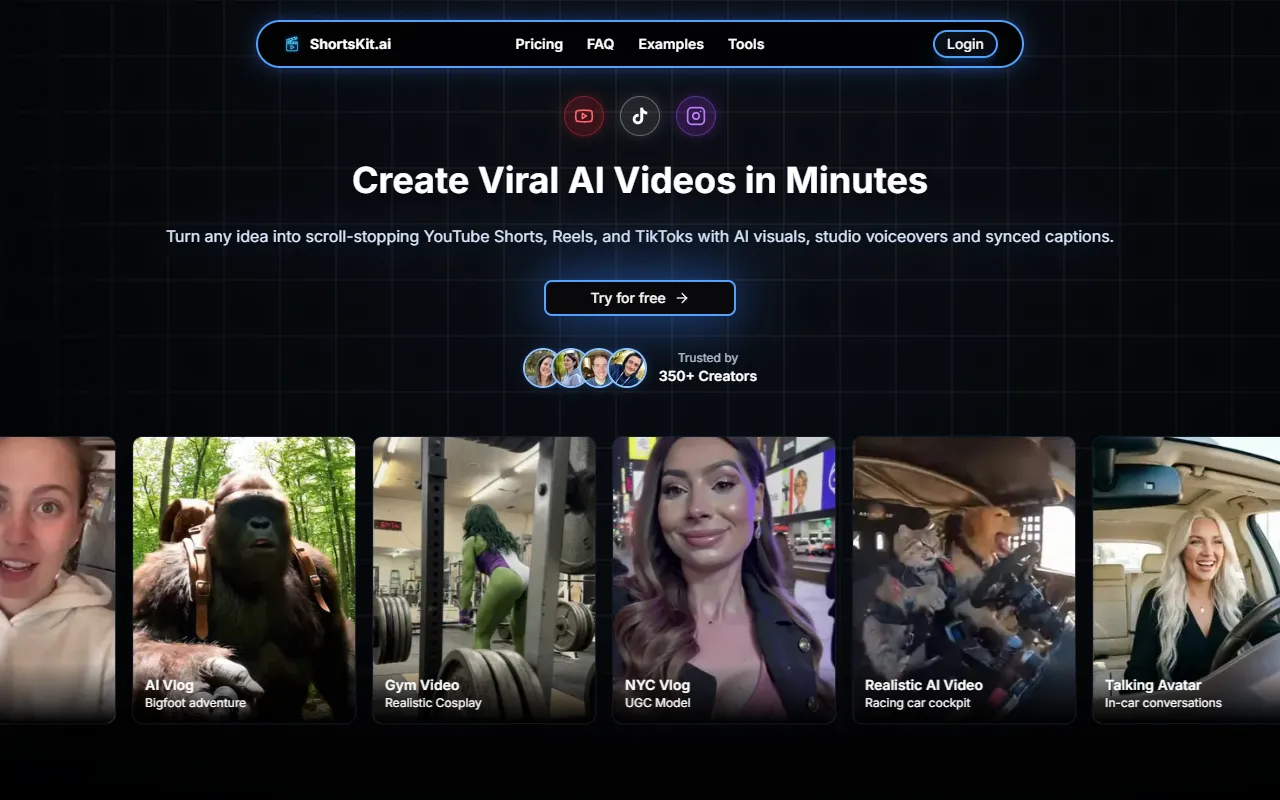Screen dimensions: 1280x800
Task: Open the Pricing menu item
Action: pos(539,44)
